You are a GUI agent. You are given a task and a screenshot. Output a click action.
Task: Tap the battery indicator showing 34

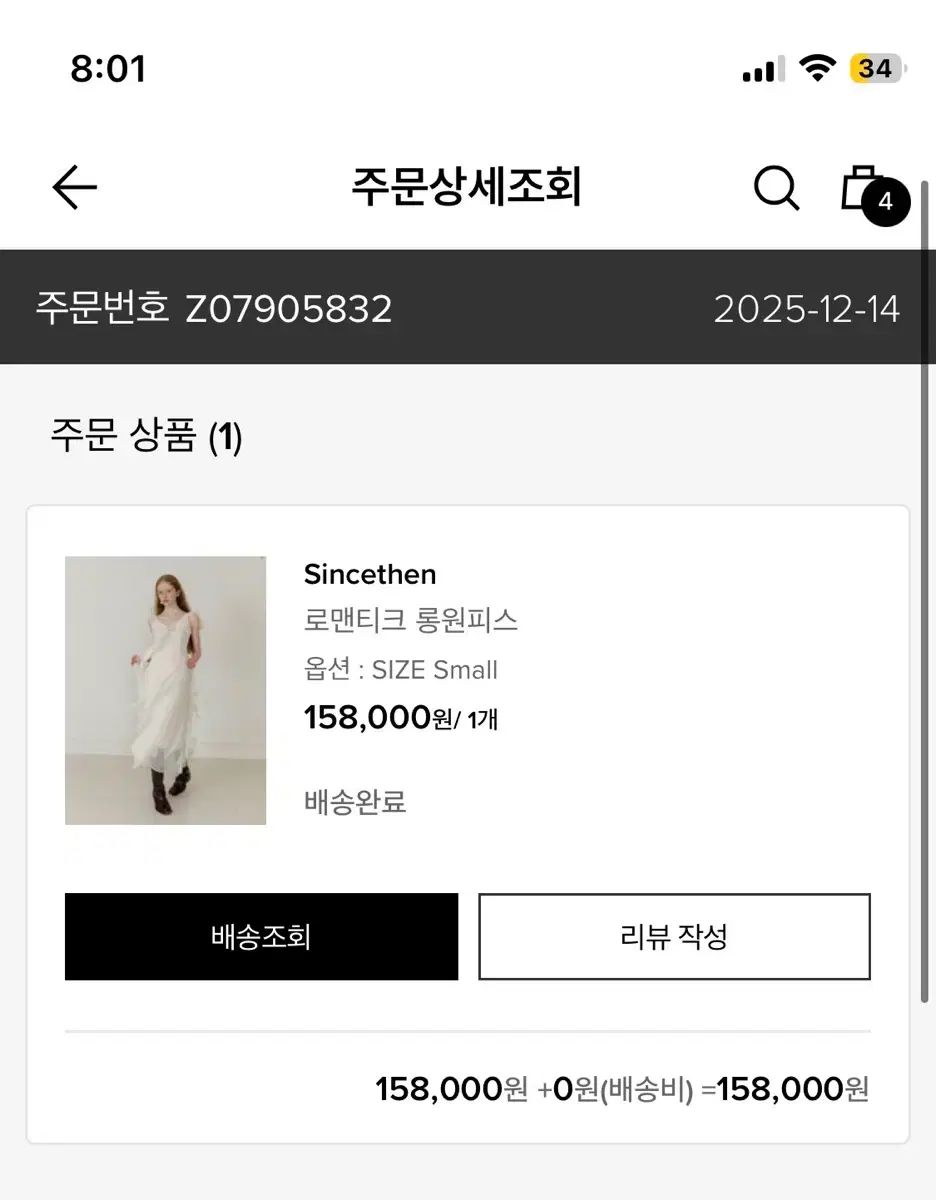[x=877, y=69]
